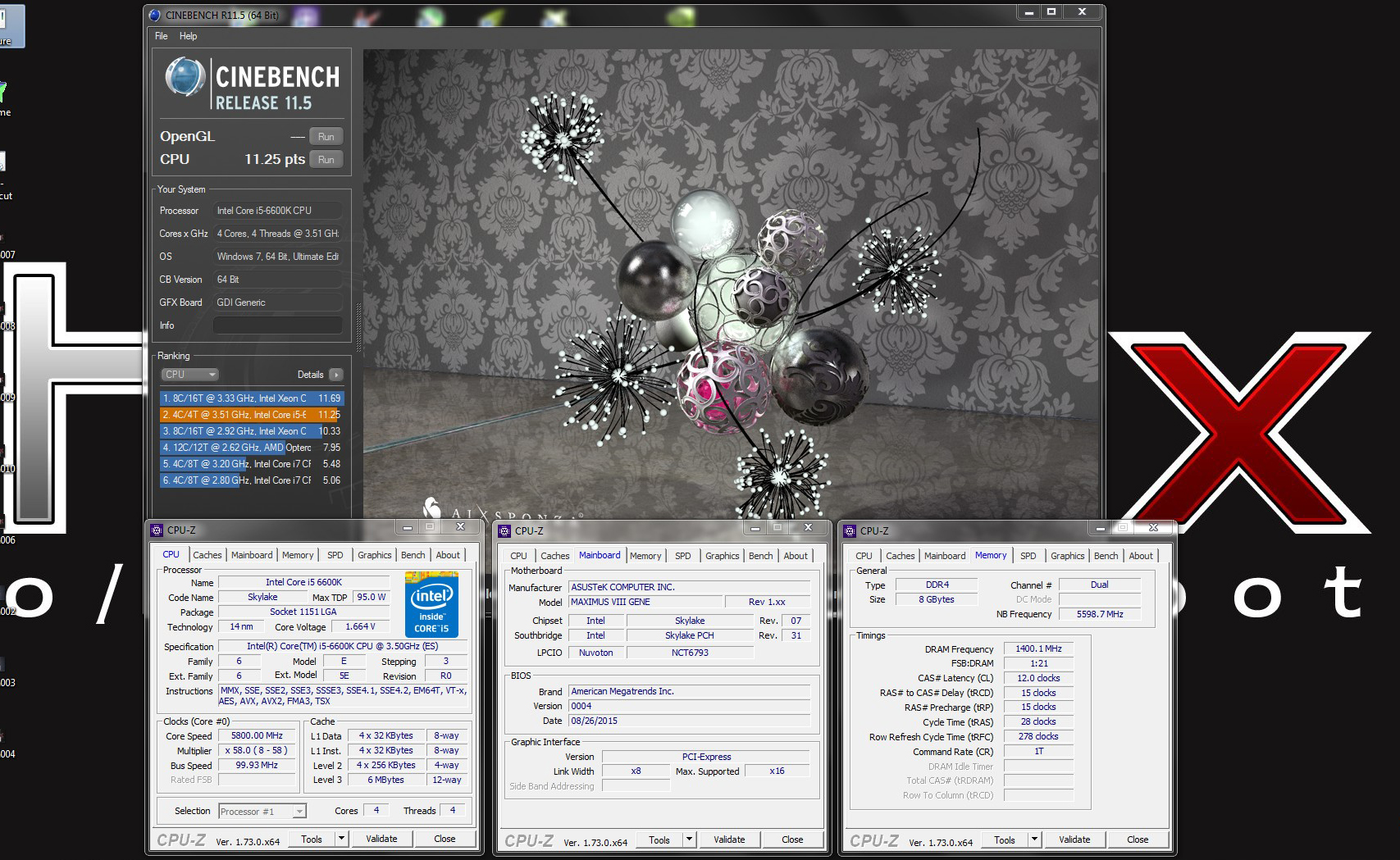Open the Processor #1 selection dropdown
1400x860 pixels.
262,812
